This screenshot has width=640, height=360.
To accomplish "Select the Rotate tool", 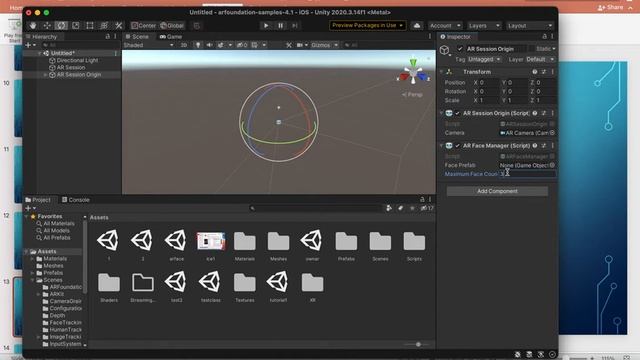I will click(x=61, y=25).
